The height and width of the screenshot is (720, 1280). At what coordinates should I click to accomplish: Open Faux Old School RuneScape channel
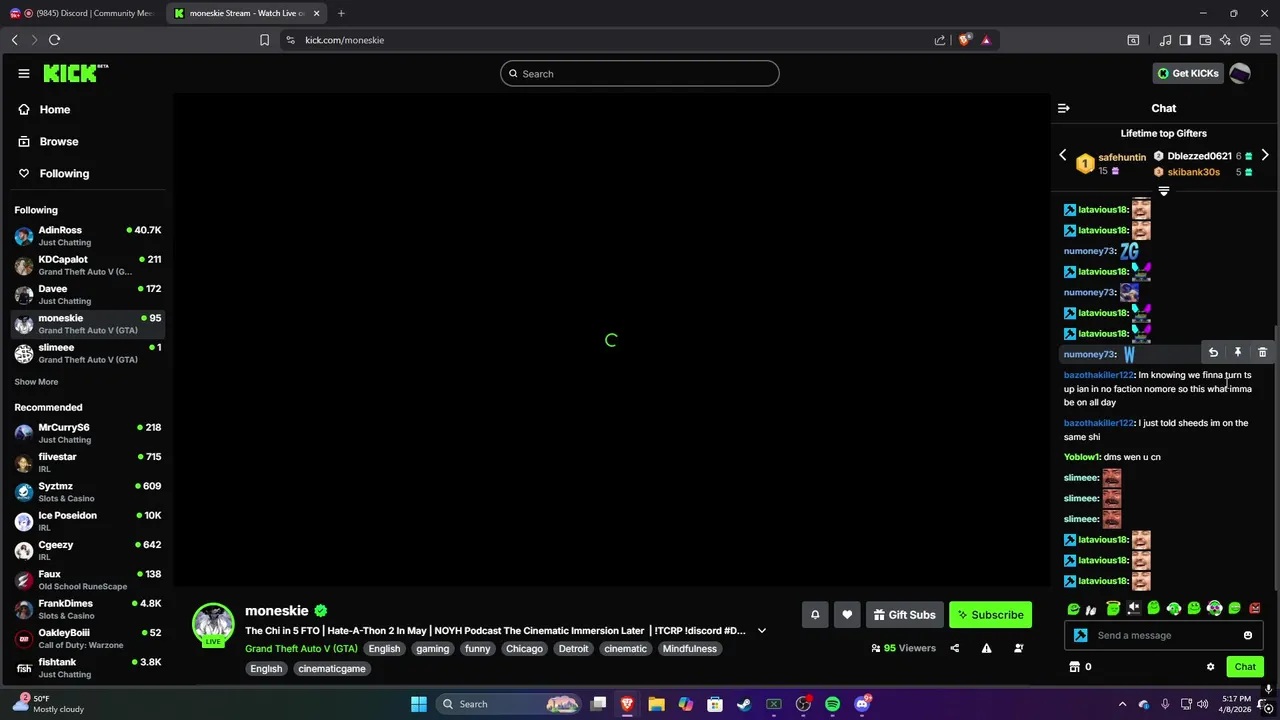click(88, 580)
